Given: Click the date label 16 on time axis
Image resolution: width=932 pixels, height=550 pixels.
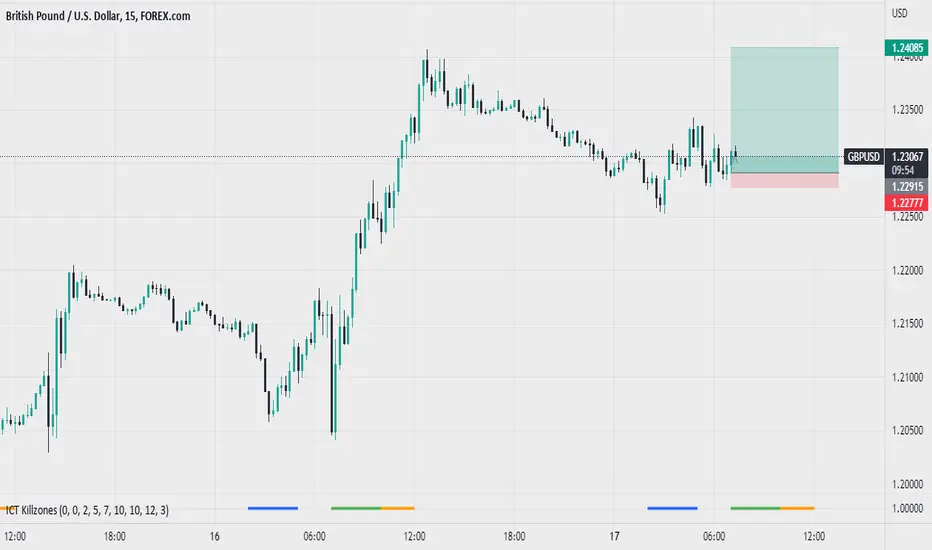Looking at the screenshot, I should [215, 536].
